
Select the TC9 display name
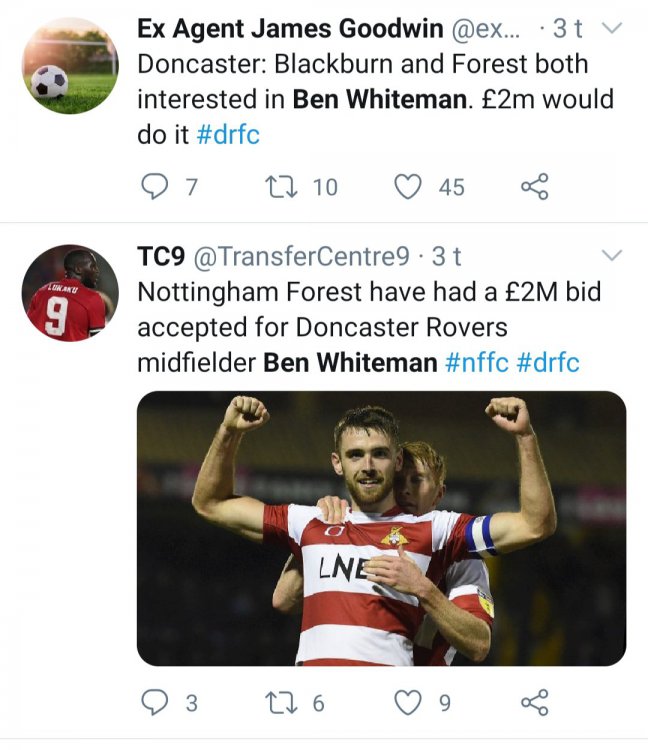click(x=160, y=257)
